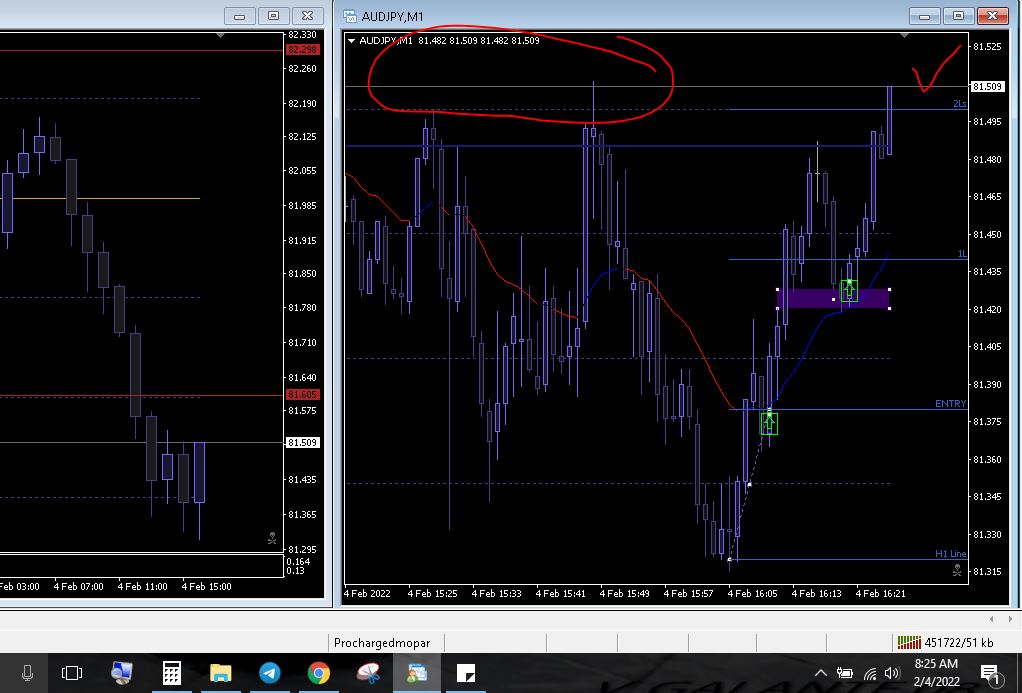
Task: Open File Explorer from the taskbar
Action: (220, 673)
